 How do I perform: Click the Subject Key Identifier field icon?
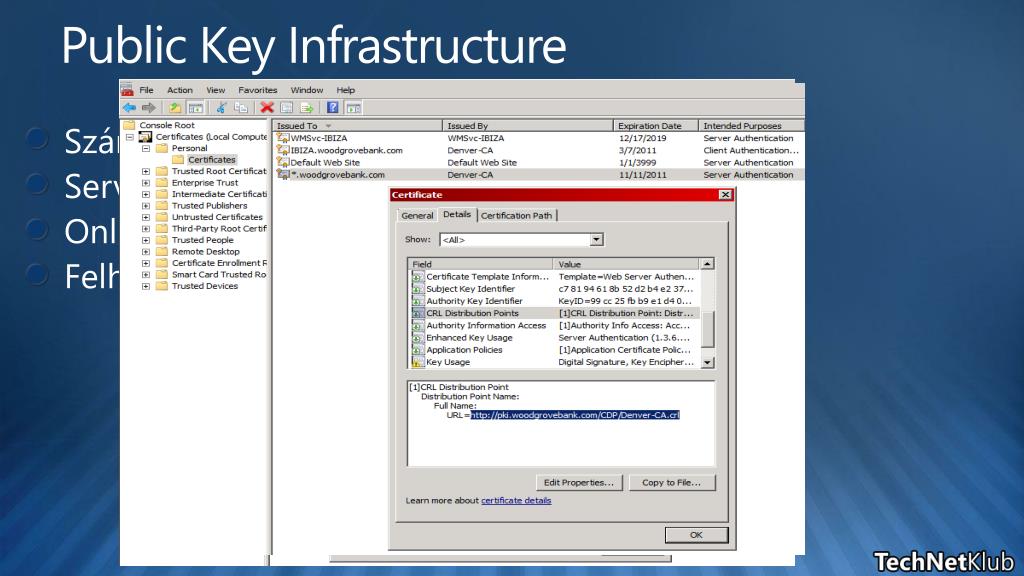418,289
